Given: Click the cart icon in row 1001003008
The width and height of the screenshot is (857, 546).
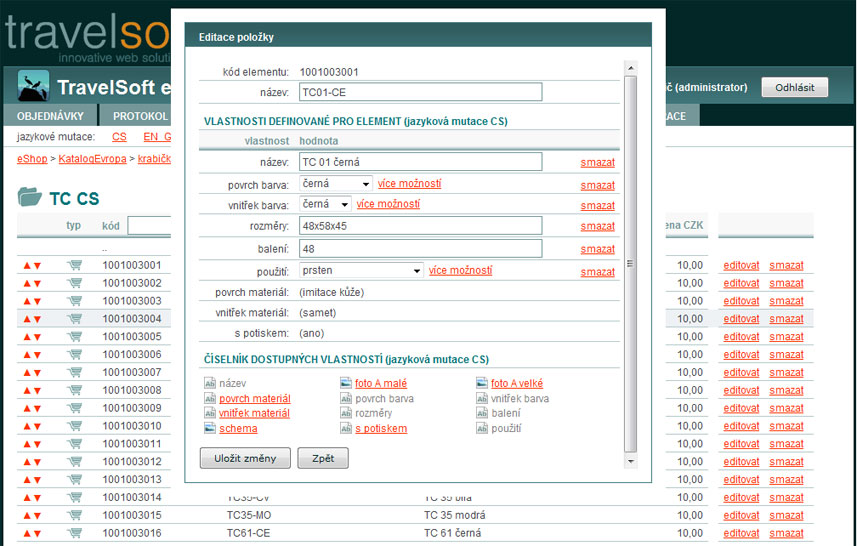Looking at the screenshot, I should pos(75,390).
